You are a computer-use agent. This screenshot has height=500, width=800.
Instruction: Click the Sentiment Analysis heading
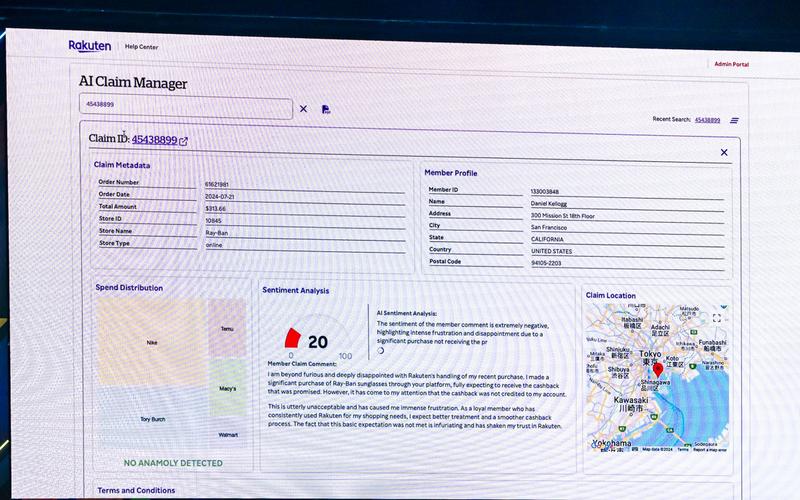click(295, 290)
